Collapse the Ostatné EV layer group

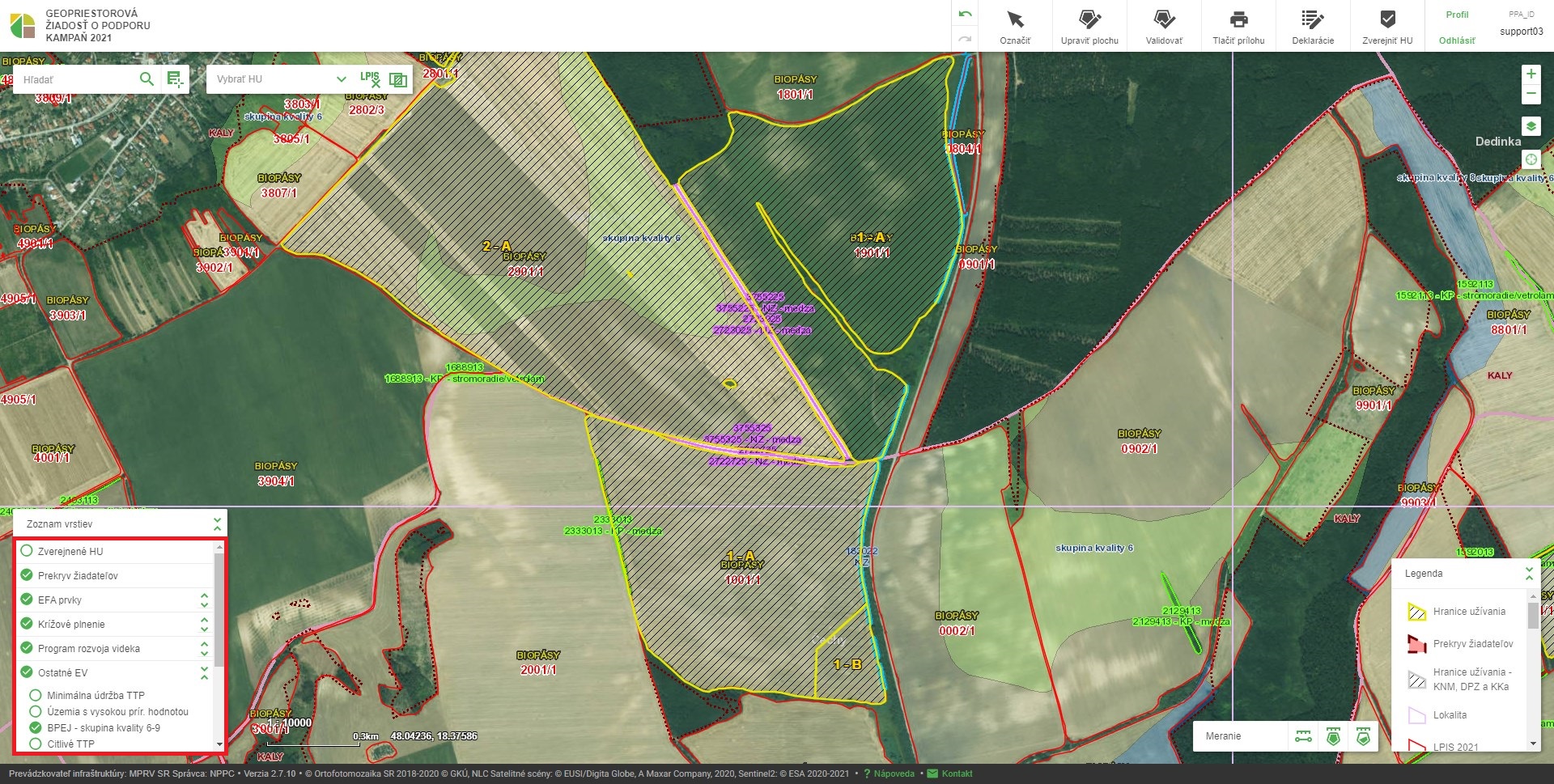click(204, 672)
